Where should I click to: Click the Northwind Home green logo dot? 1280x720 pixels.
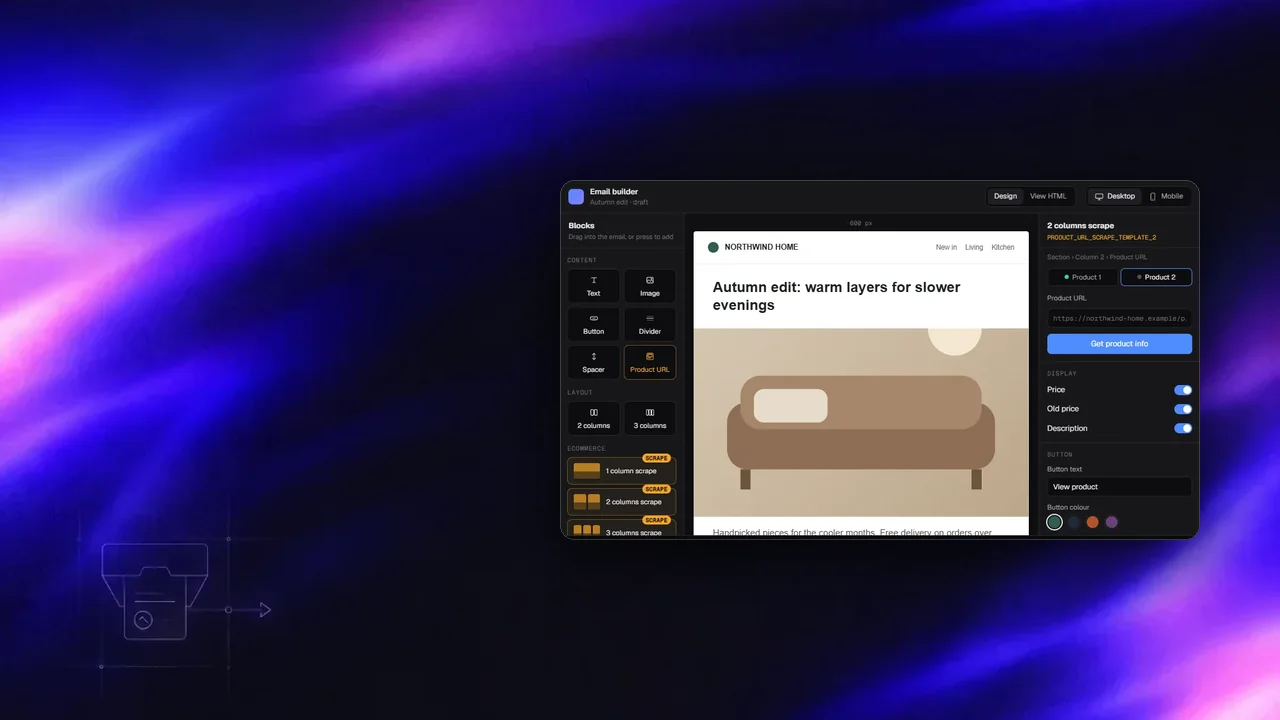click(713, 247)
